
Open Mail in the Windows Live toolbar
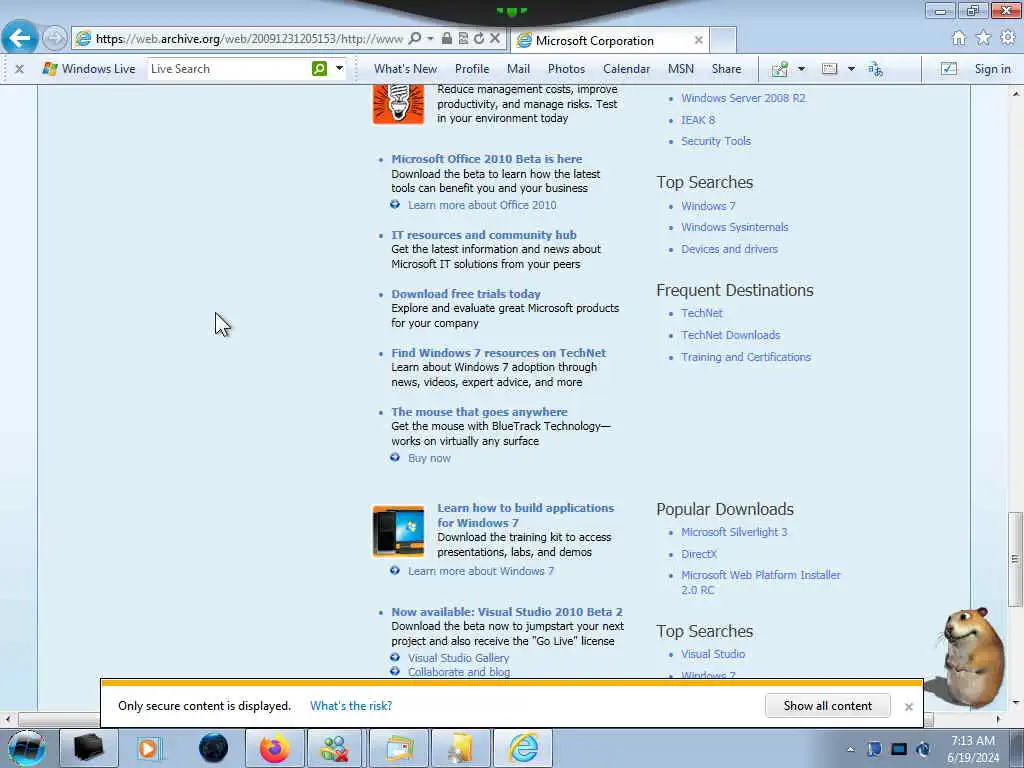[x=519, y=69]
